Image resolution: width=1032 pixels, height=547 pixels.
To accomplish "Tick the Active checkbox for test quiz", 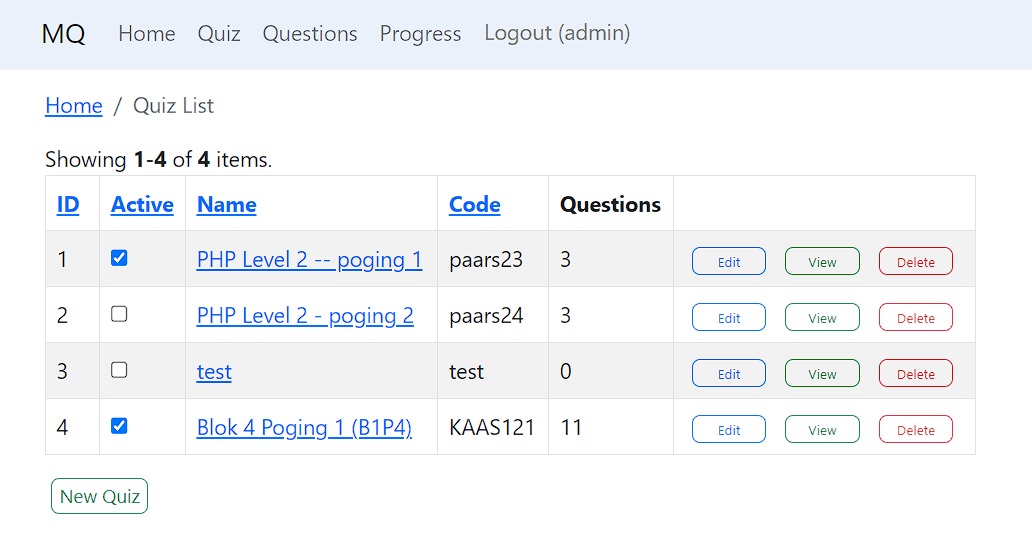I will 119,370.
